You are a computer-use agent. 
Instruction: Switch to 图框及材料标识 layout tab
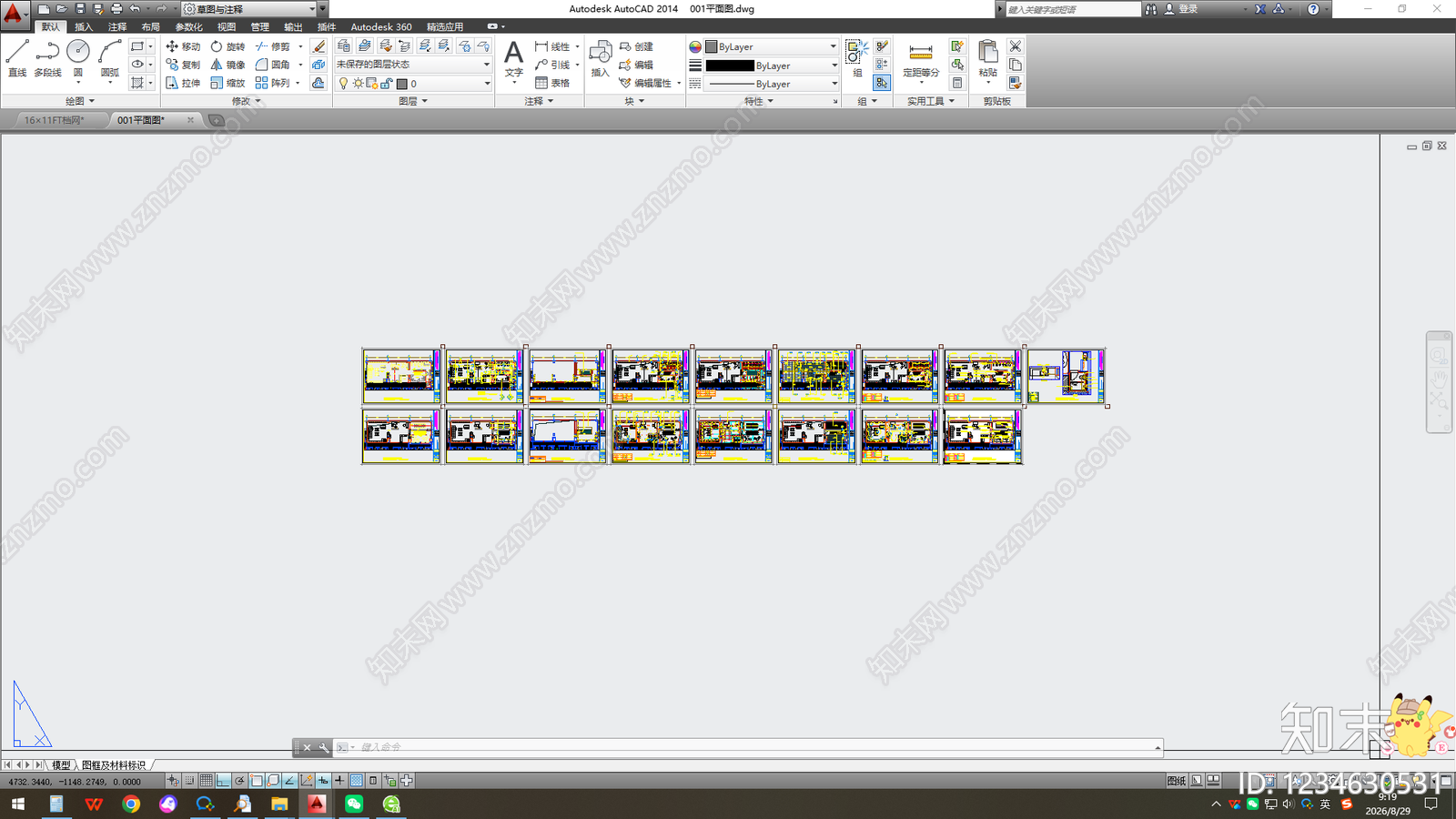click(x=114, y=765)
